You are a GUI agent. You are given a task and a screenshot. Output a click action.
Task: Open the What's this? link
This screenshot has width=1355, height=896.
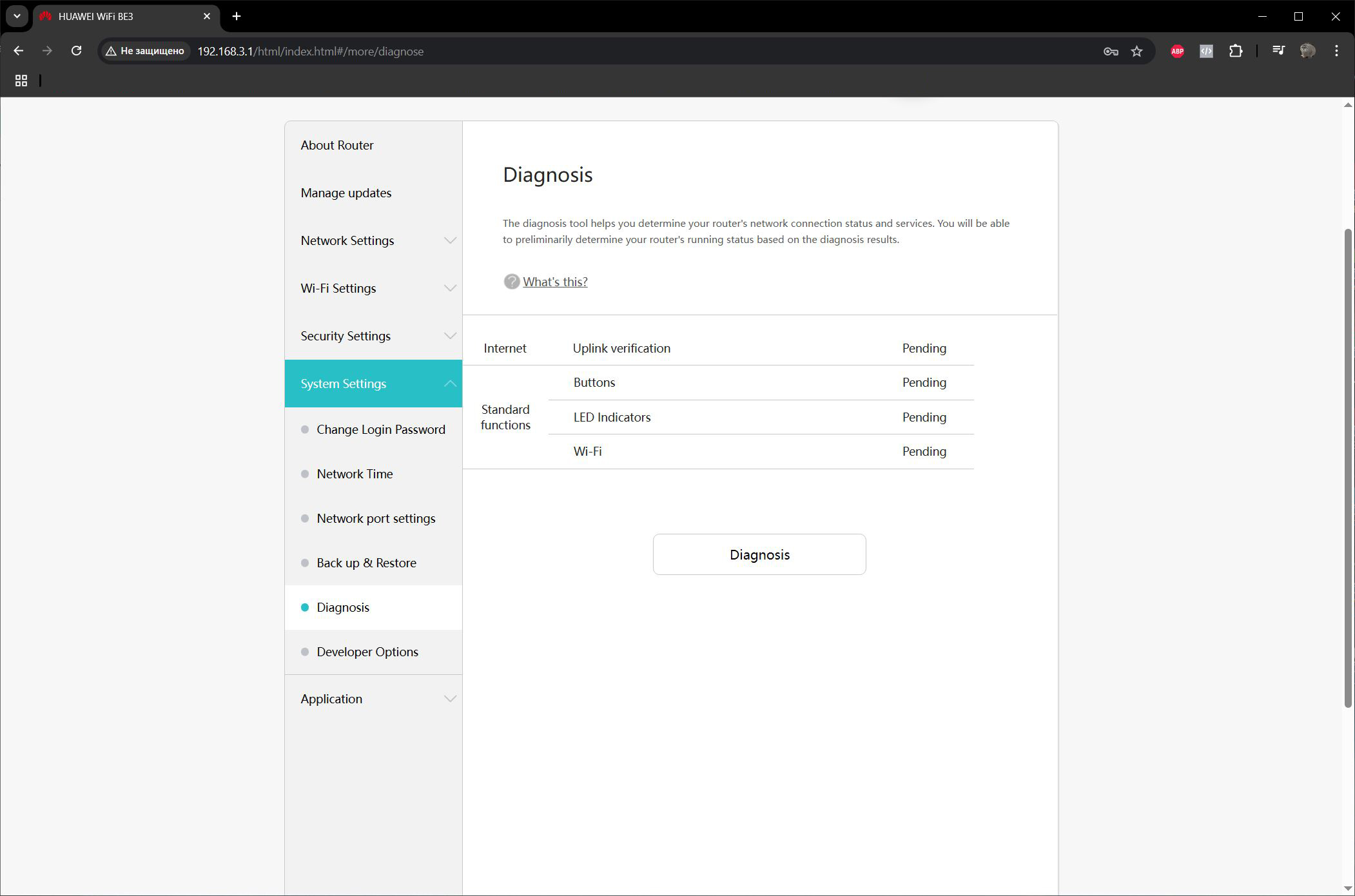[x=555, y=282]
